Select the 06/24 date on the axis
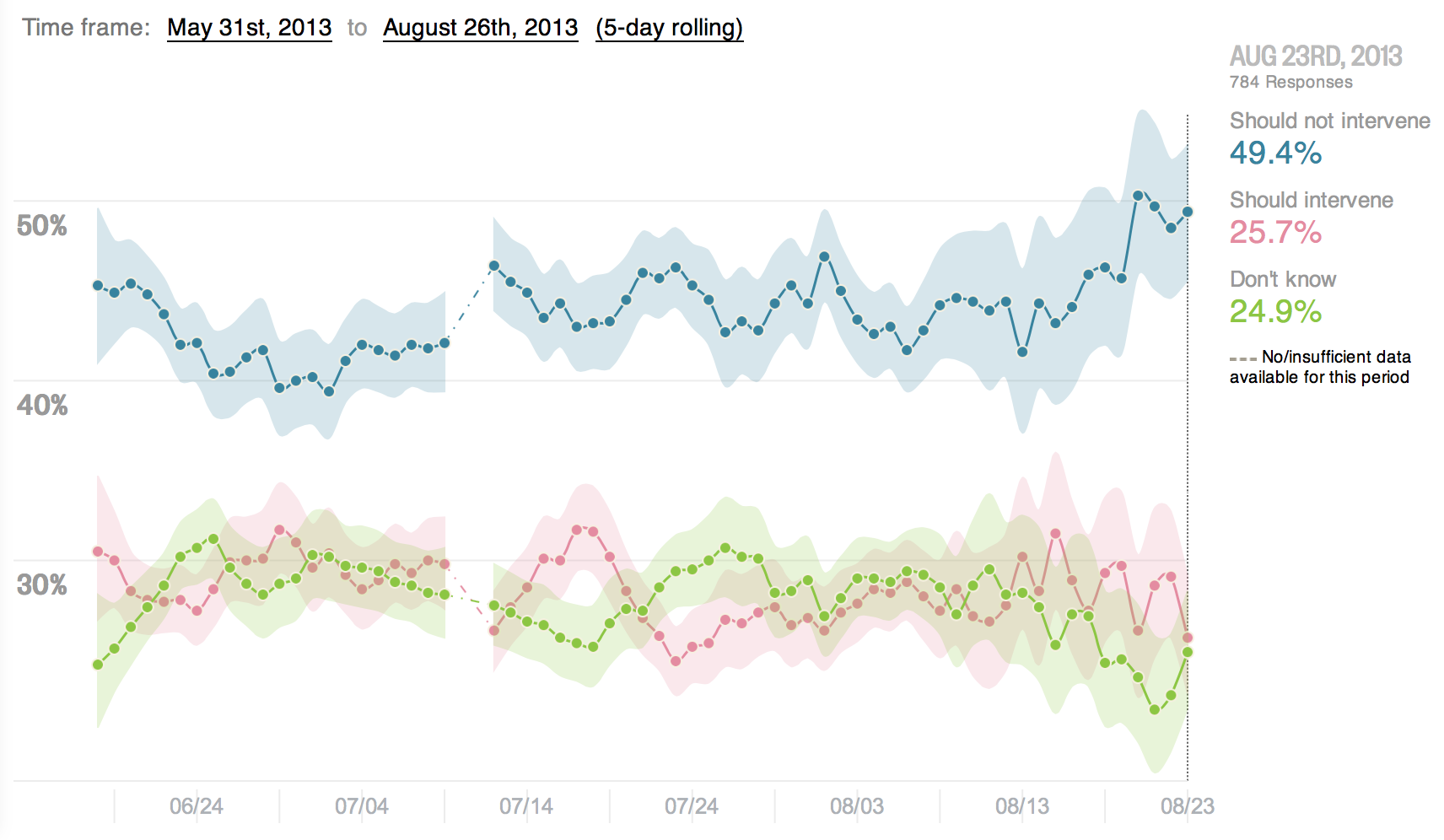The height and width of the screenshot is (840, 1444). tap(197, 806)
